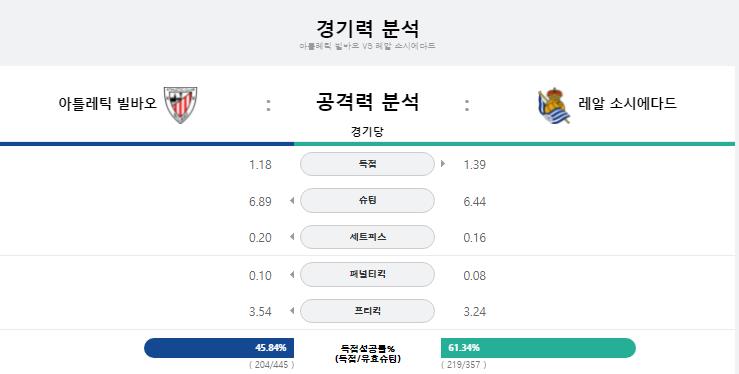Click the 공격력 분석 section heading
Viewport: 739px width, 374px height.
point(367,102)
